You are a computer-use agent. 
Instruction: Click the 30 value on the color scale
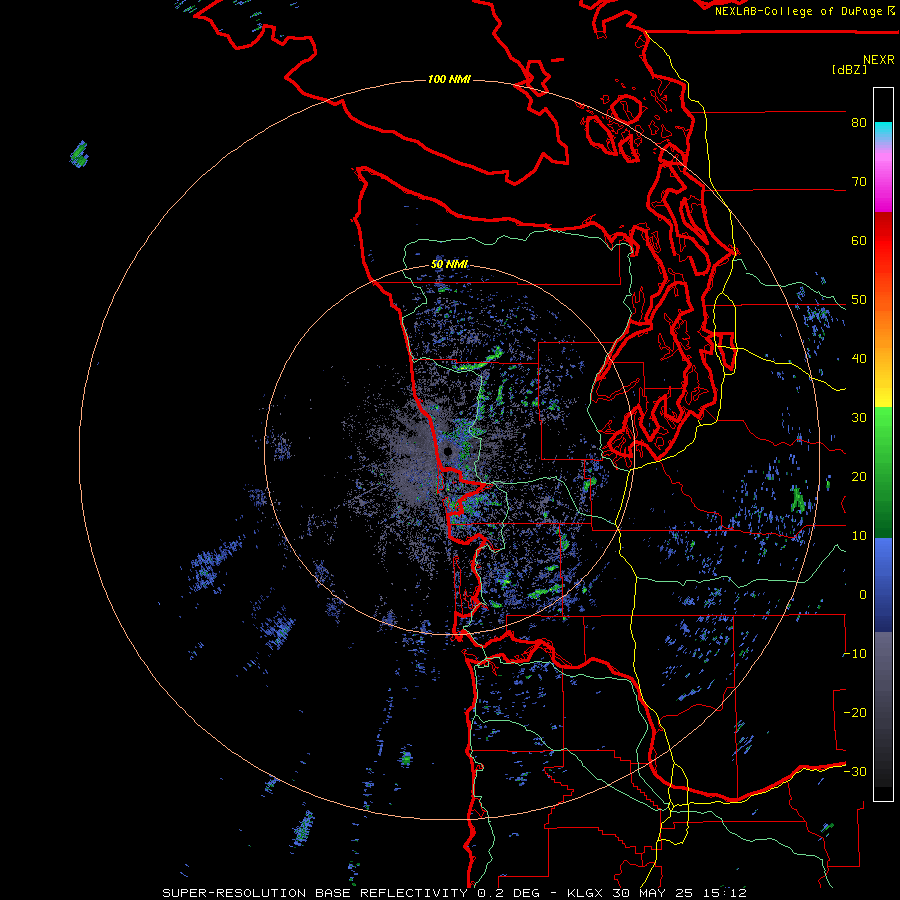pos(859,418)
